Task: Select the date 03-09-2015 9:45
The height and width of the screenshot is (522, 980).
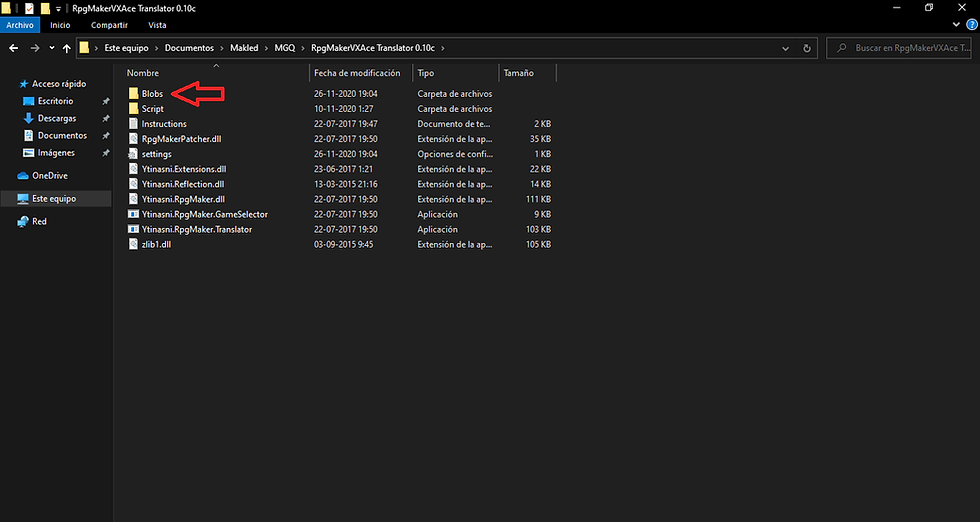Action: coord(343,244)
